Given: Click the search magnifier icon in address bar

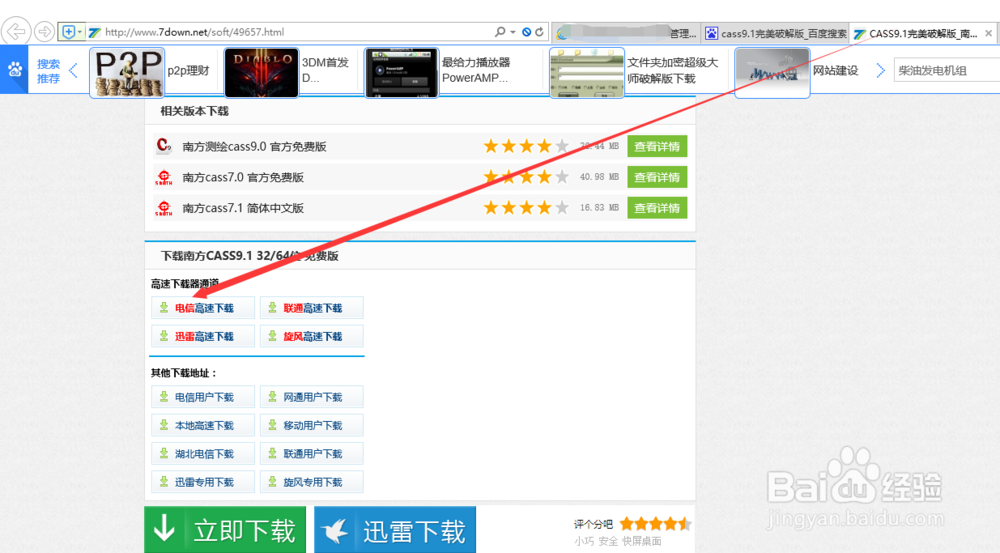Looking at the screenshot, I should [x=500, y=32].
